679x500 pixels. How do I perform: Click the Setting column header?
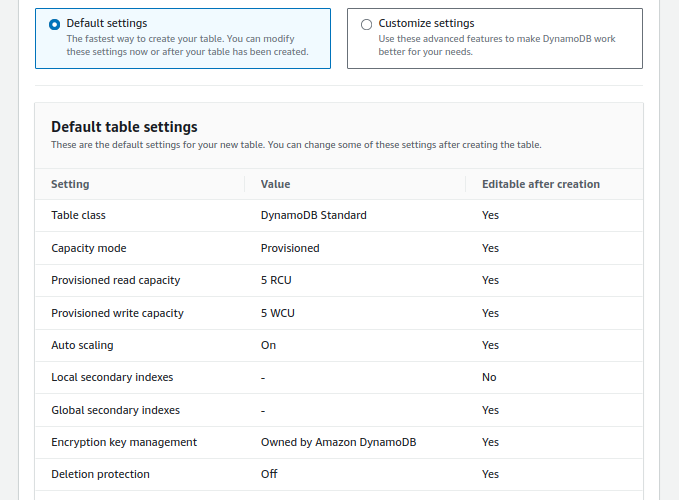(70, 184)
